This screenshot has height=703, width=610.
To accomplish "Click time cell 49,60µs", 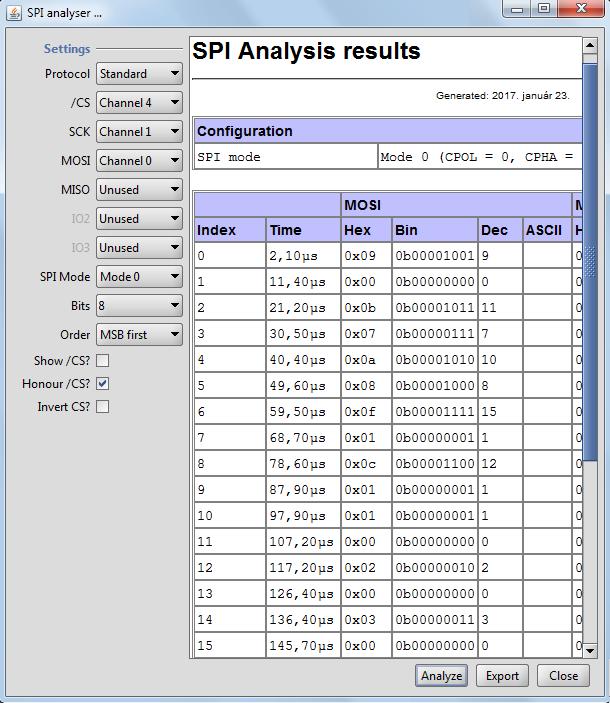I will pyautogui.click(x=303, y=386).
